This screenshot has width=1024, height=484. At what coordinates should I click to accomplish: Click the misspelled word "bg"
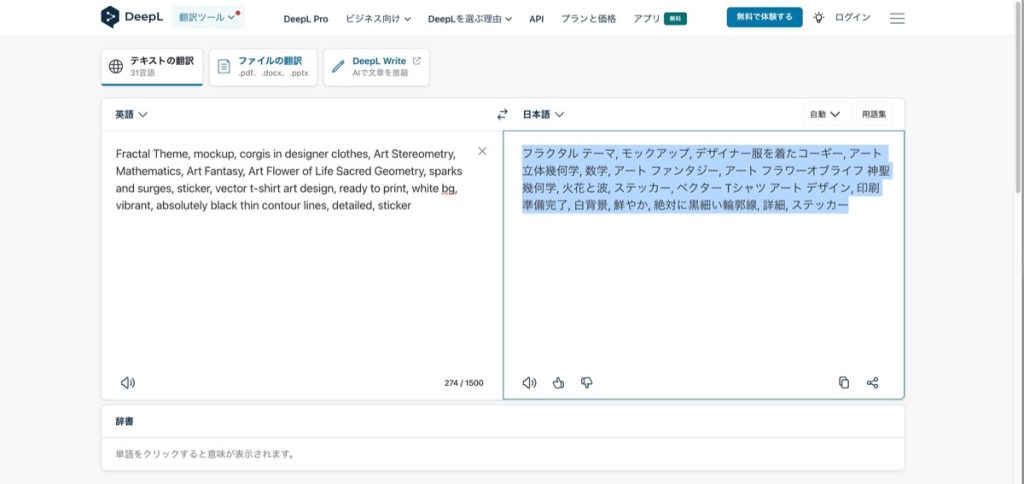[448, 189]
